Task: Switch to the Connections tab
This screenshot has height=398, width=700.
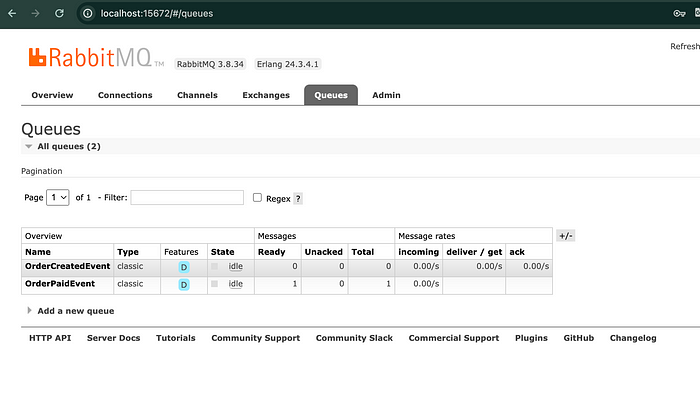Action: pyautogui.click(x=125, y=95)
